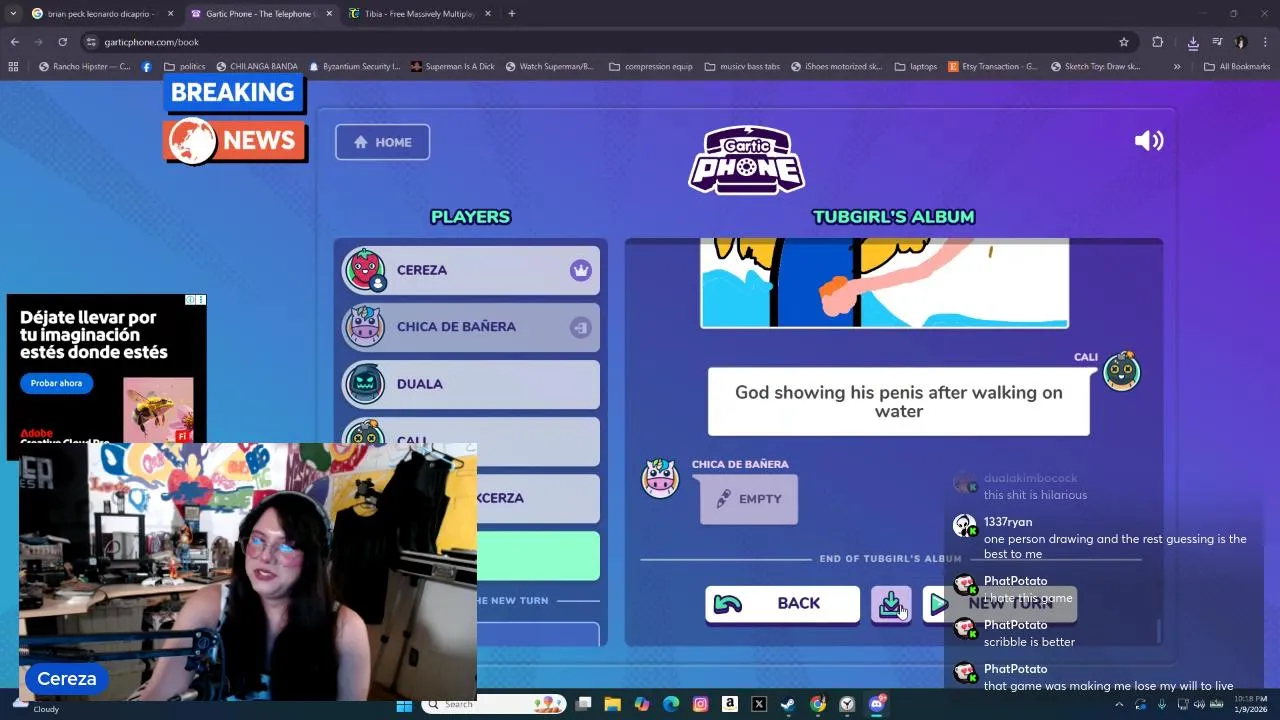This screenshot has width=1280, height=720.
Task: Open the tab search dropdown arrow
Action: coord(12,14)
